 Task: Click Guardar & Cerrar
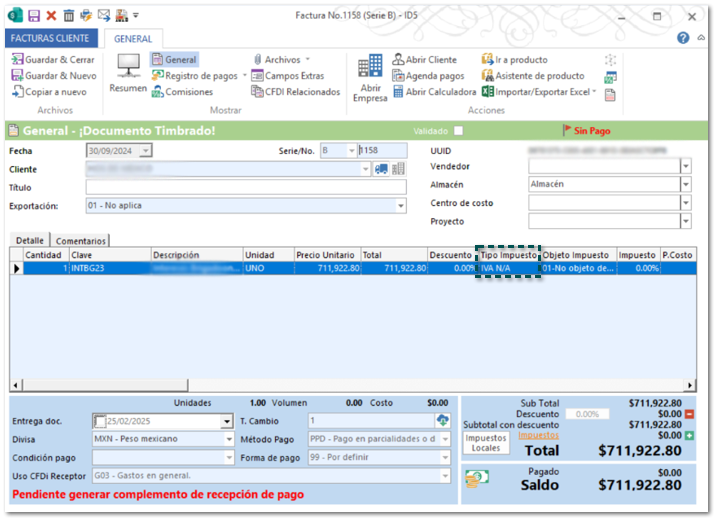click(54, 60)
